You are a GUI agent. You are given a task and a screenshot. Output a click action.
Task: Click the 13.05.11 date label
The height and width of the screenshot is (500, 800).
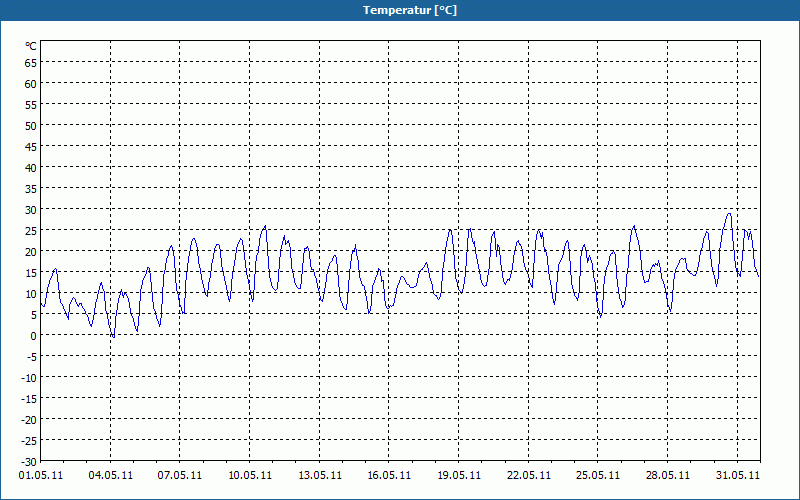[319, 475]
